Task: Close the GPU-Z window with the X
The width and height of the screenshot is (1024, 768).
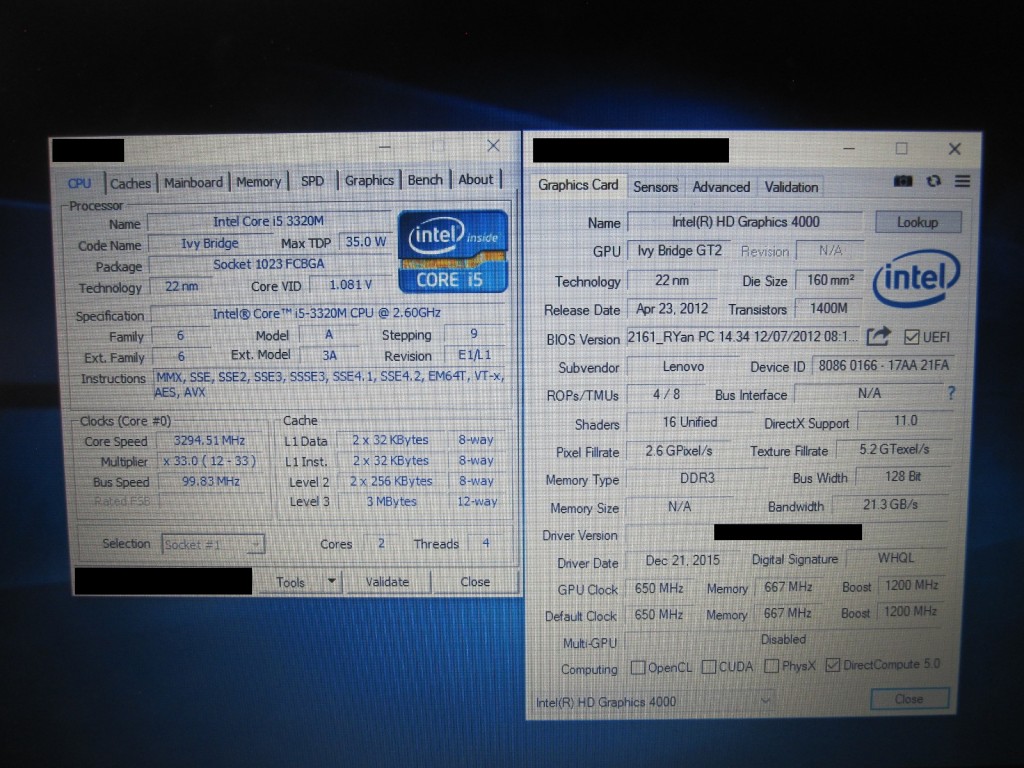Action: [x=954, y=149]
